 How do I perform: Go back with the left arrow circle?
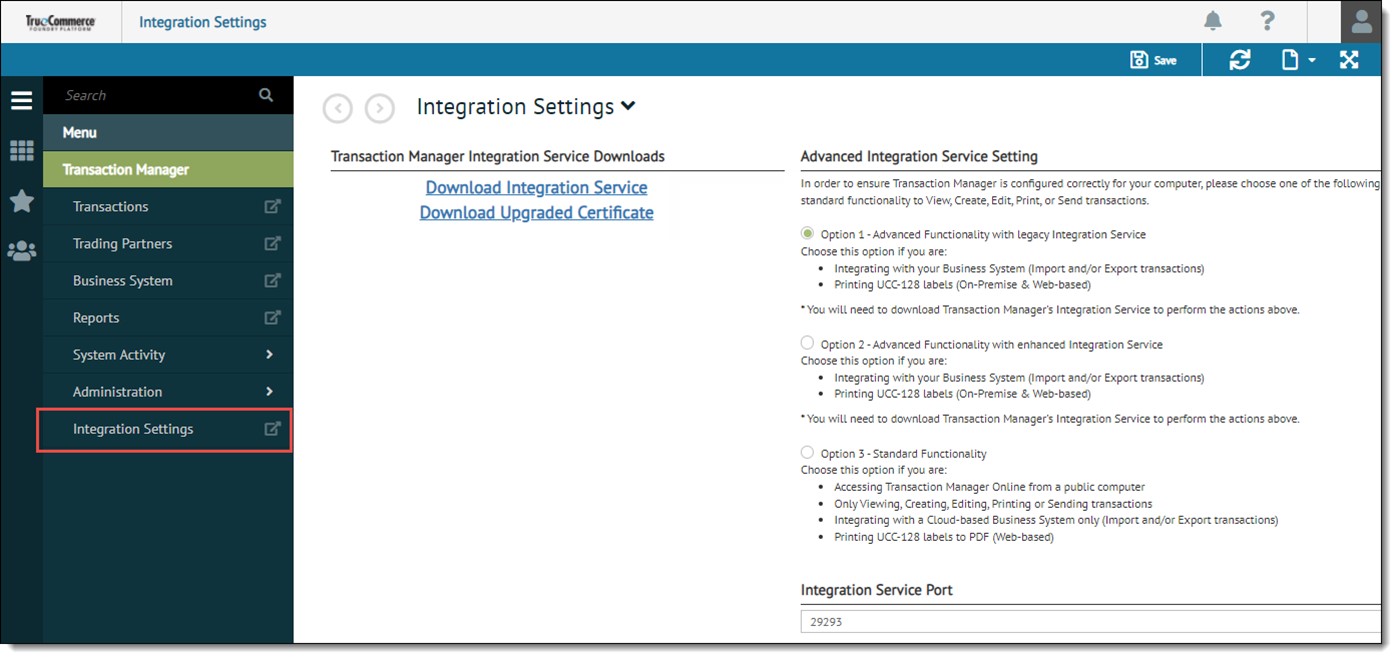pyautogui.click(x=338, y=108)
